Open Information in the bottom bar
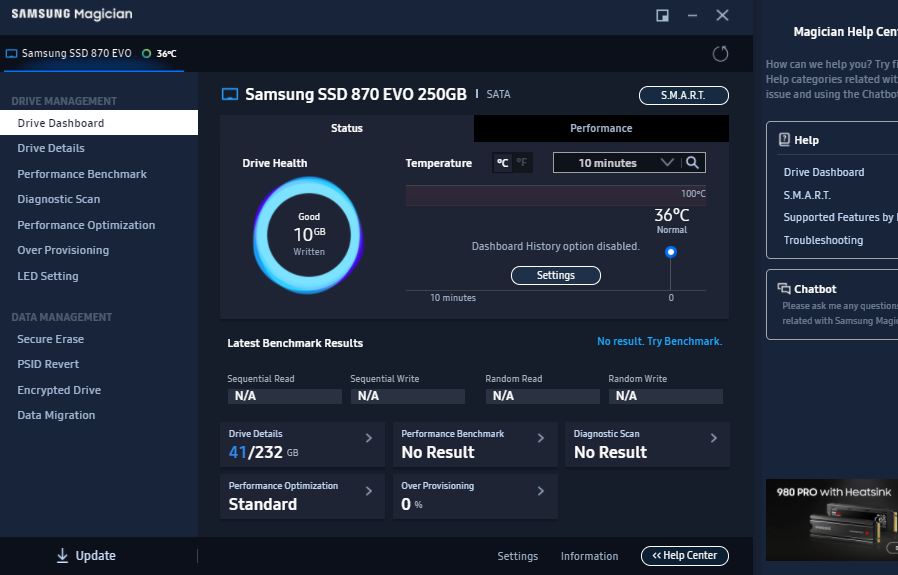This screenshot has height=575, width=898. pyautogui.click(x=589, y=556)
